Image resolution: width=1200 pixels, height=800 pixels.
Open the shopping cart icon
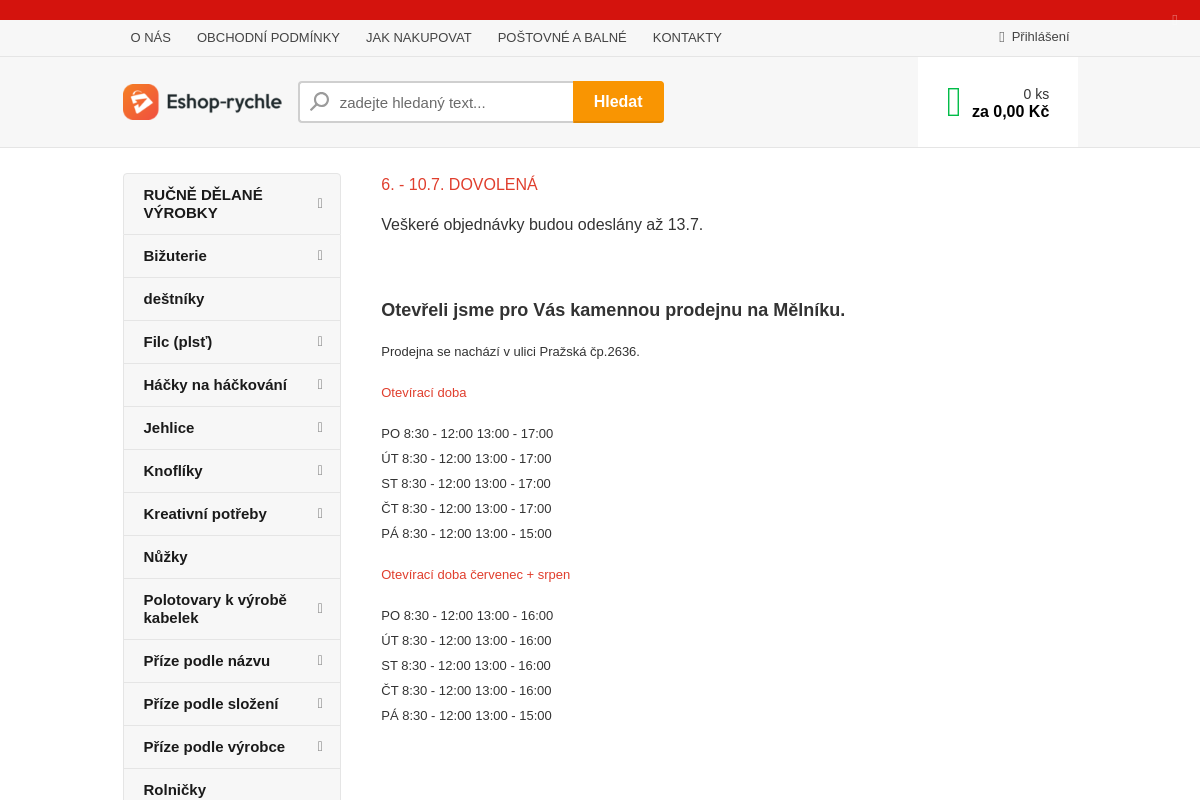[953, 102]
